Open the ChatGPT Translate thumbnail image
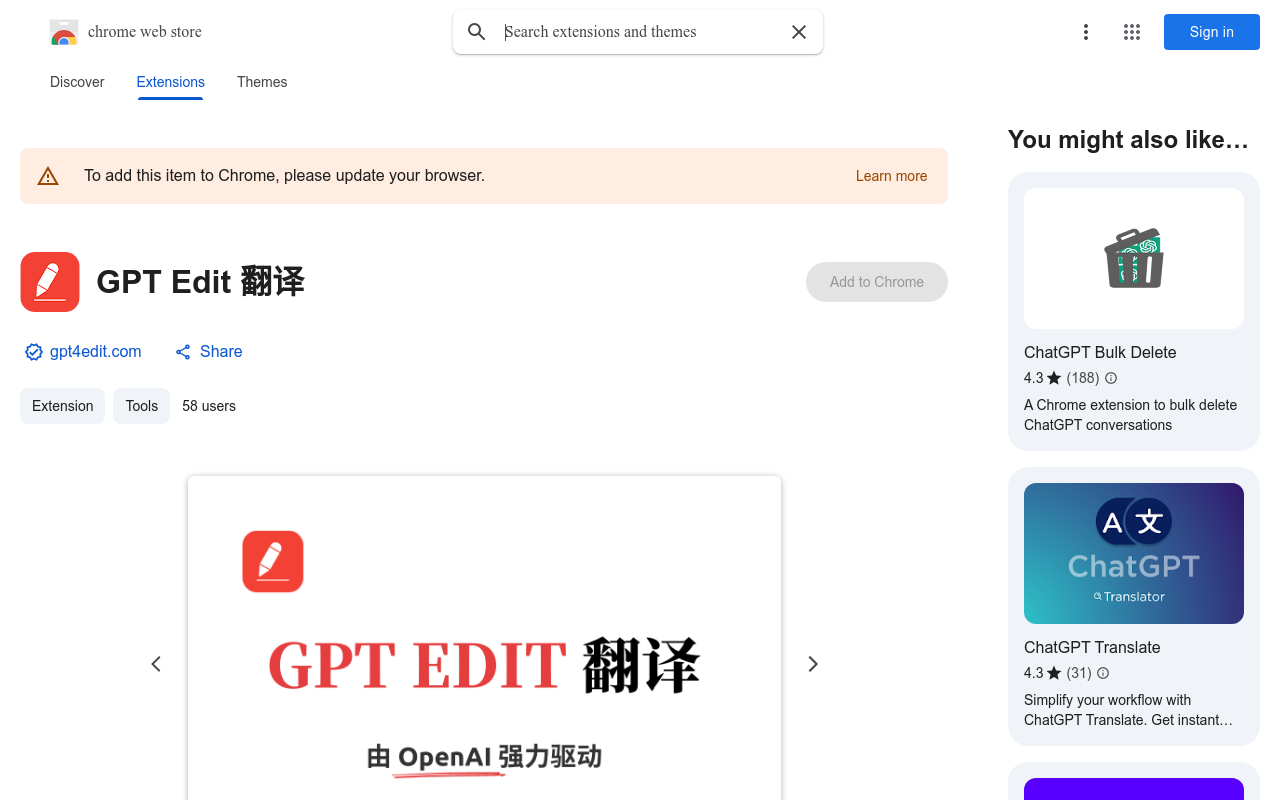The image size is (1280, 800). [1134, 553]
